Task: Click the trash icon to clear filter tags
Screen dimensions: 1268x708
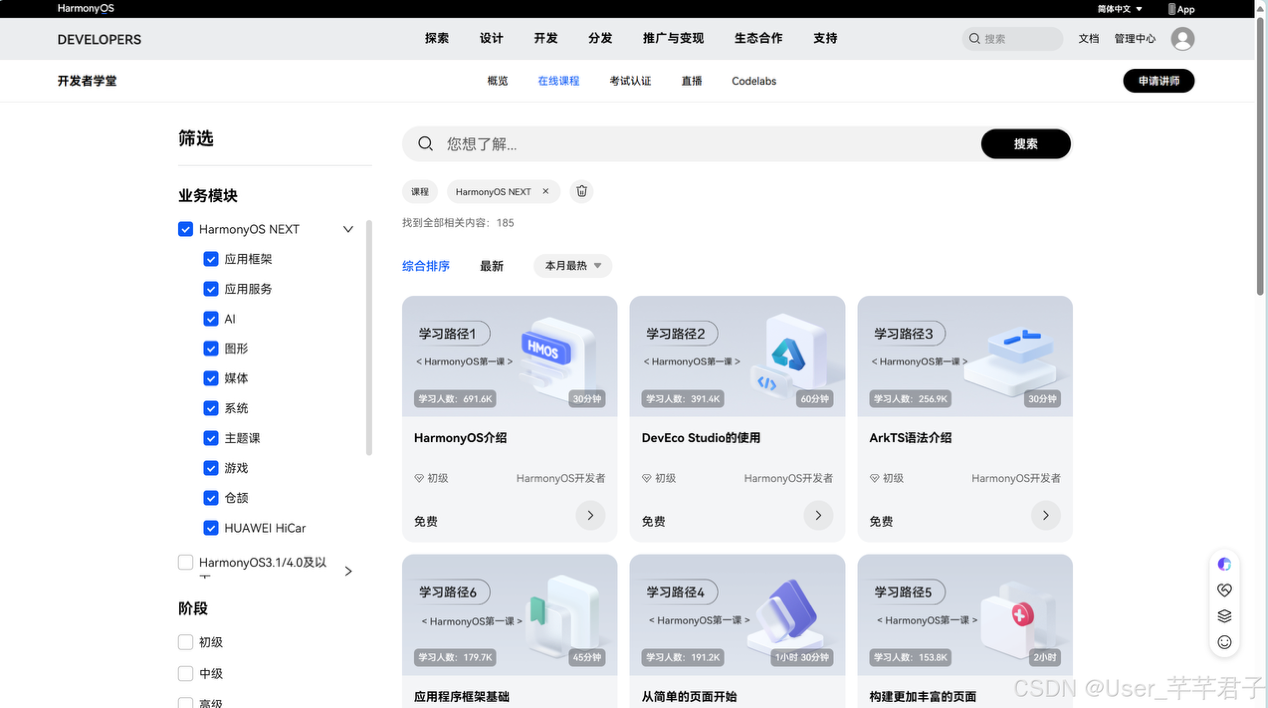Action: pyautogui.click(x=581, y=191)
